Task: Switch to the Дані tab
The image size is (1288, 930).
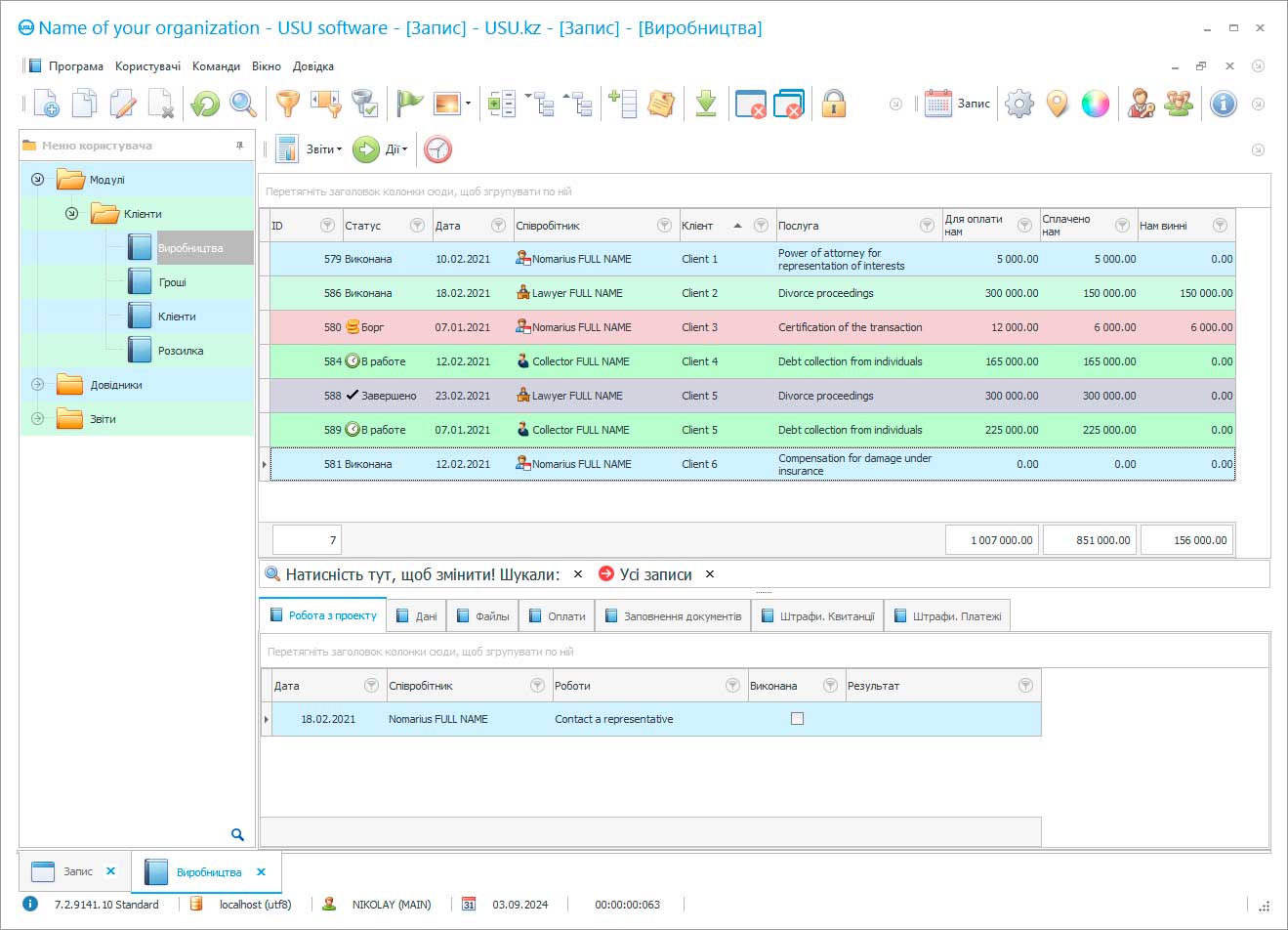Action: coord(417,616)
